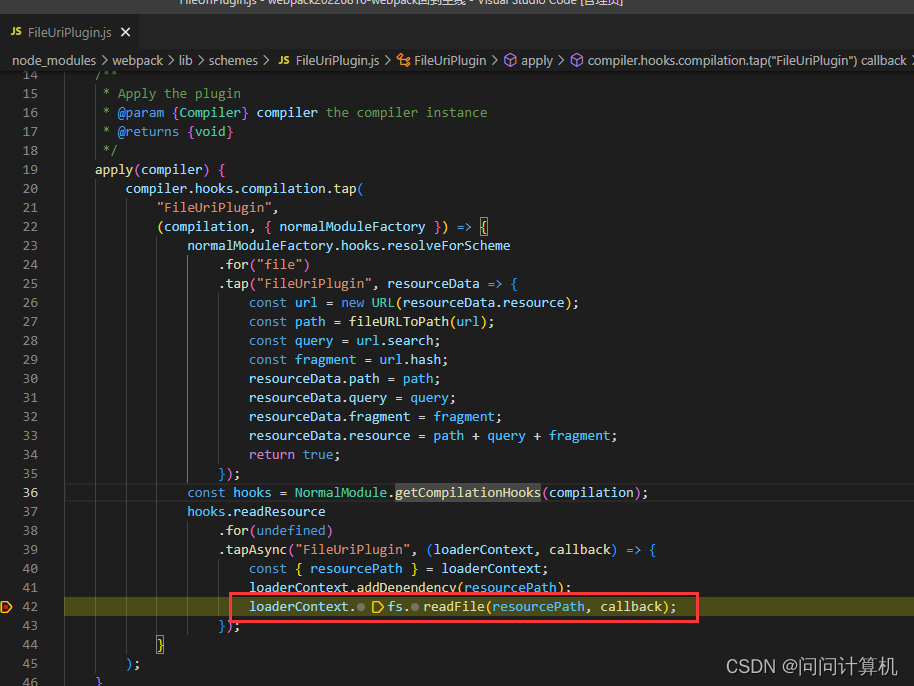Click resolveForScheme on line 23
Image resolution: width=914 pixels, height=686 pixels.
[x=449, y=246]
